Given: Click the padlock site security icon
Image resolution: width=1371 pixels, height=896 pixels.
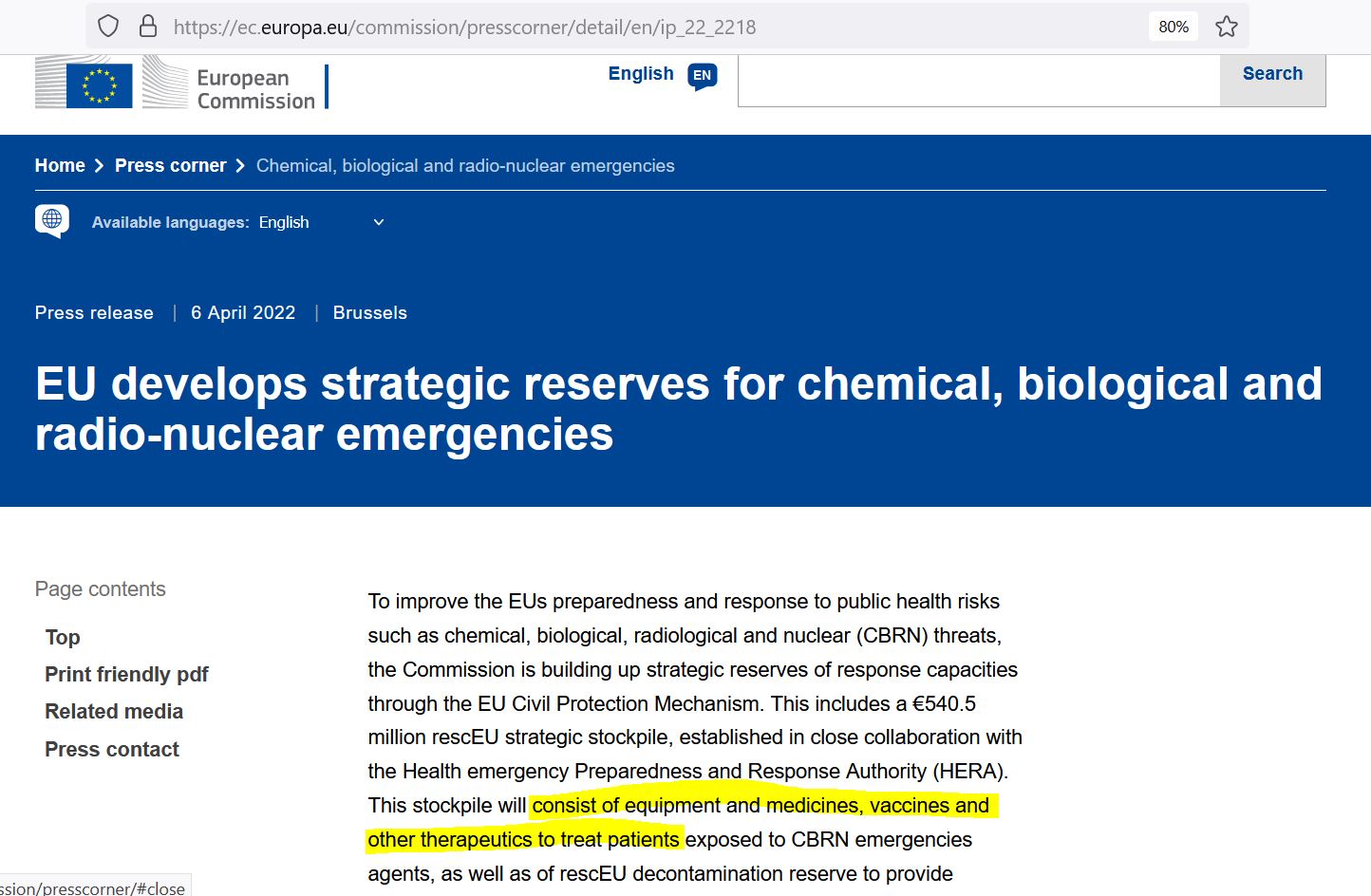Looking at the screenshot, I should tap(148, 27).
